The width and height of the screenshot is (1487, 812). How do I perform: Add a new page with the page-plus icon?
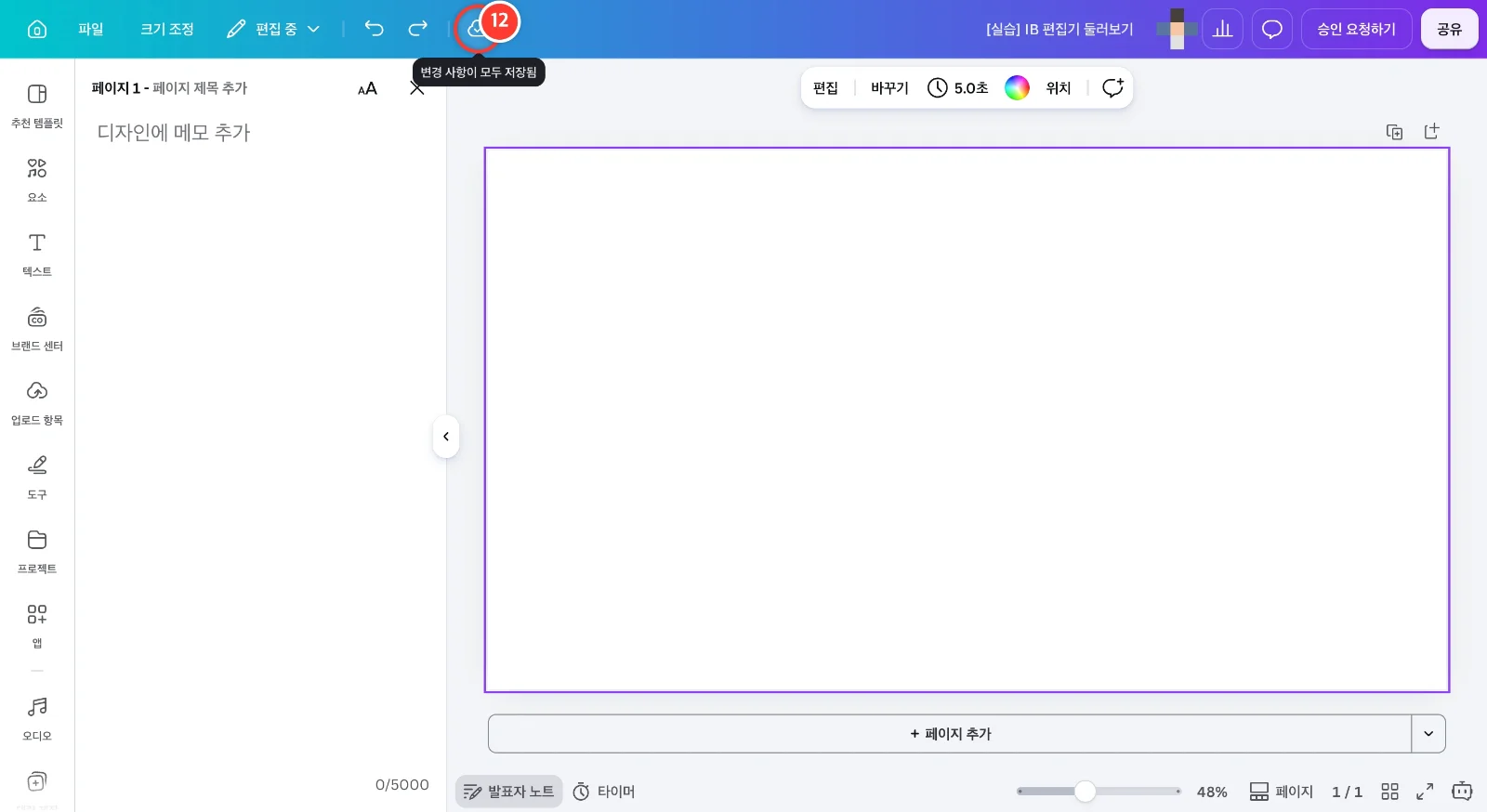(x=1431, y=132)
